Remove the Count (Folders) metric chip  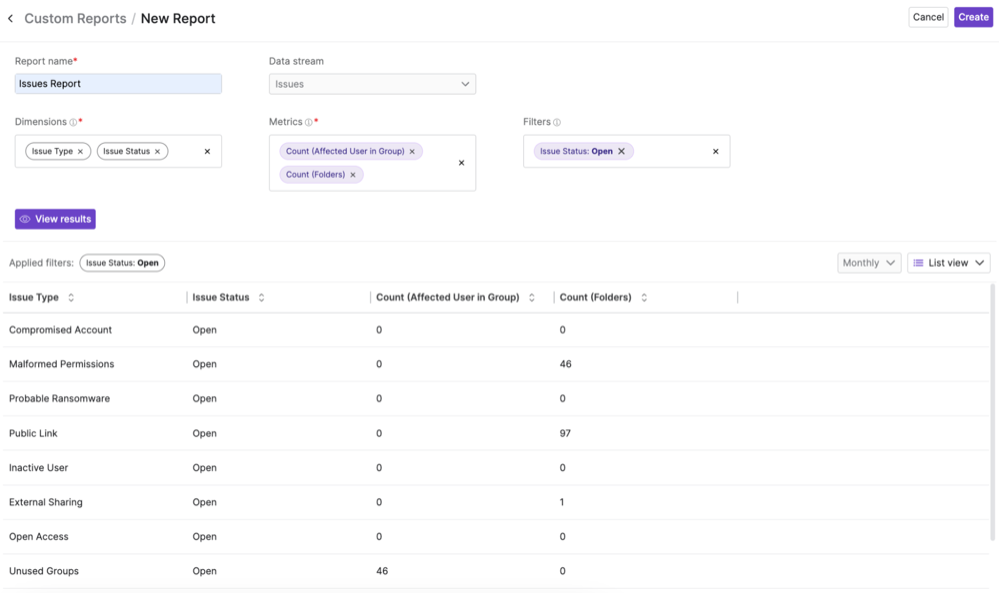pyautogui.click(x=353, y=175)
